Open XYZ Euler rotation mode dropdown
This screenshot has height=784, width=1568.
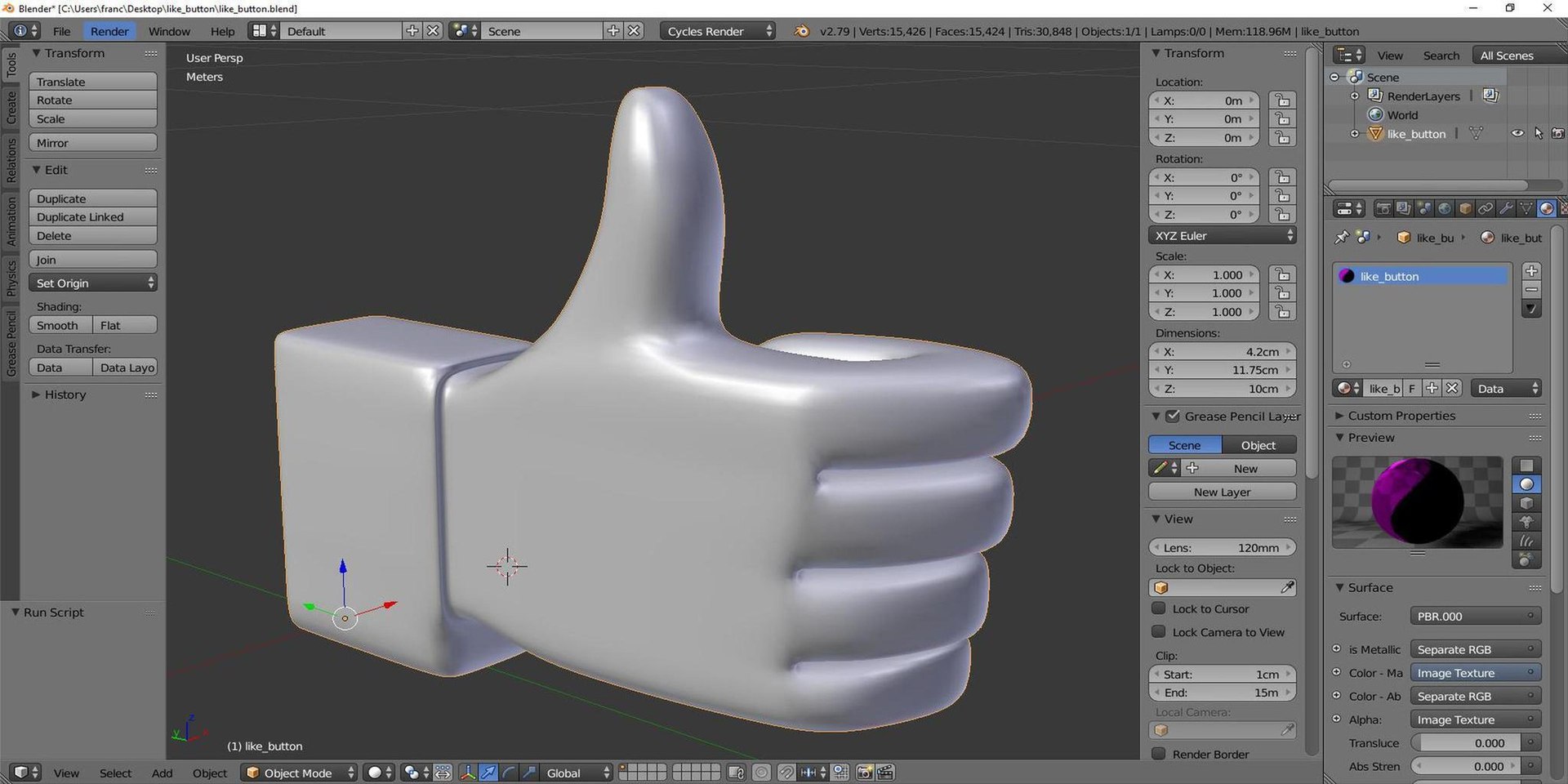click(x=1223, y=236)
